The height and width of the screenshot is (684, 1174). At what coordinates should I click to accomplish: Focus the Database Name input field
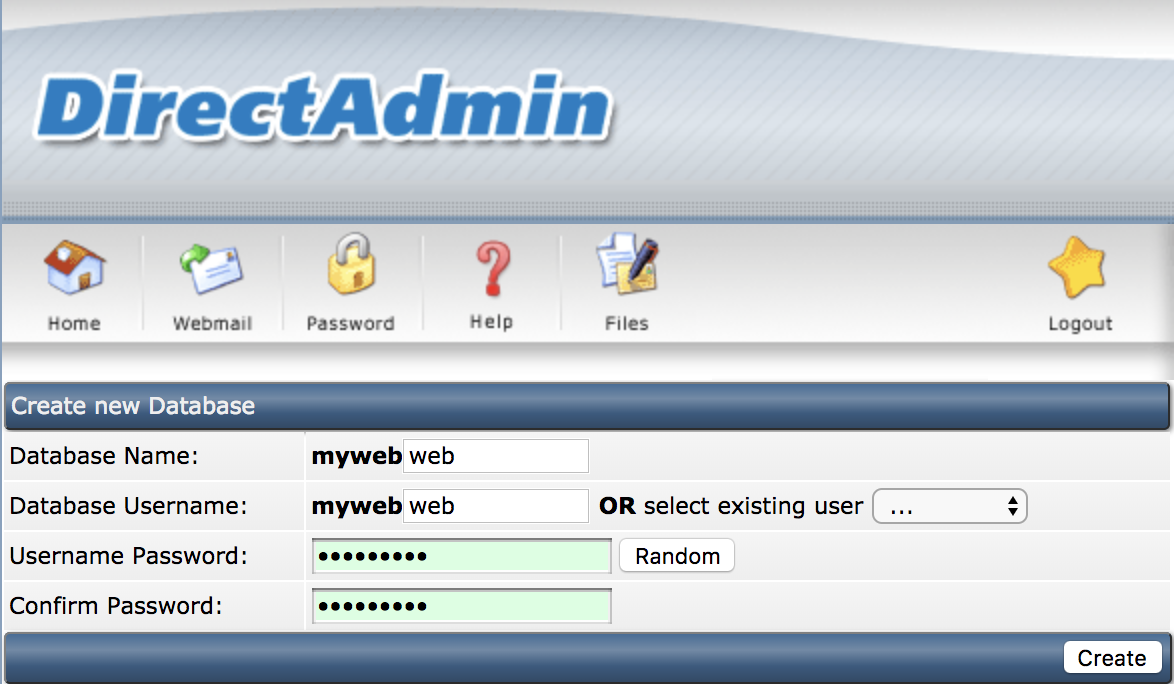(496, 456)
